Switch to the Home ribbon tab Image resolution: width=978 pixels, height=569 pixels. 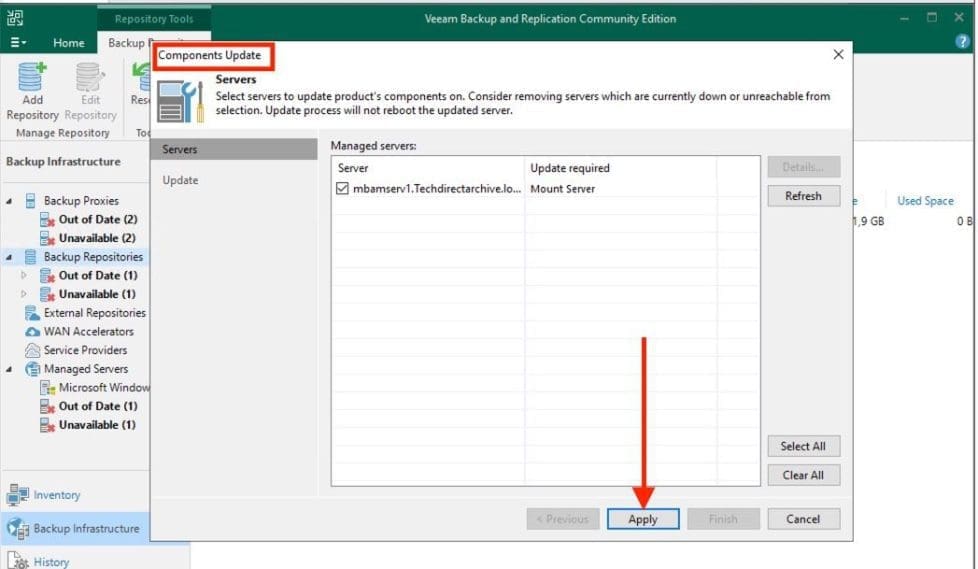click(69, 43)
